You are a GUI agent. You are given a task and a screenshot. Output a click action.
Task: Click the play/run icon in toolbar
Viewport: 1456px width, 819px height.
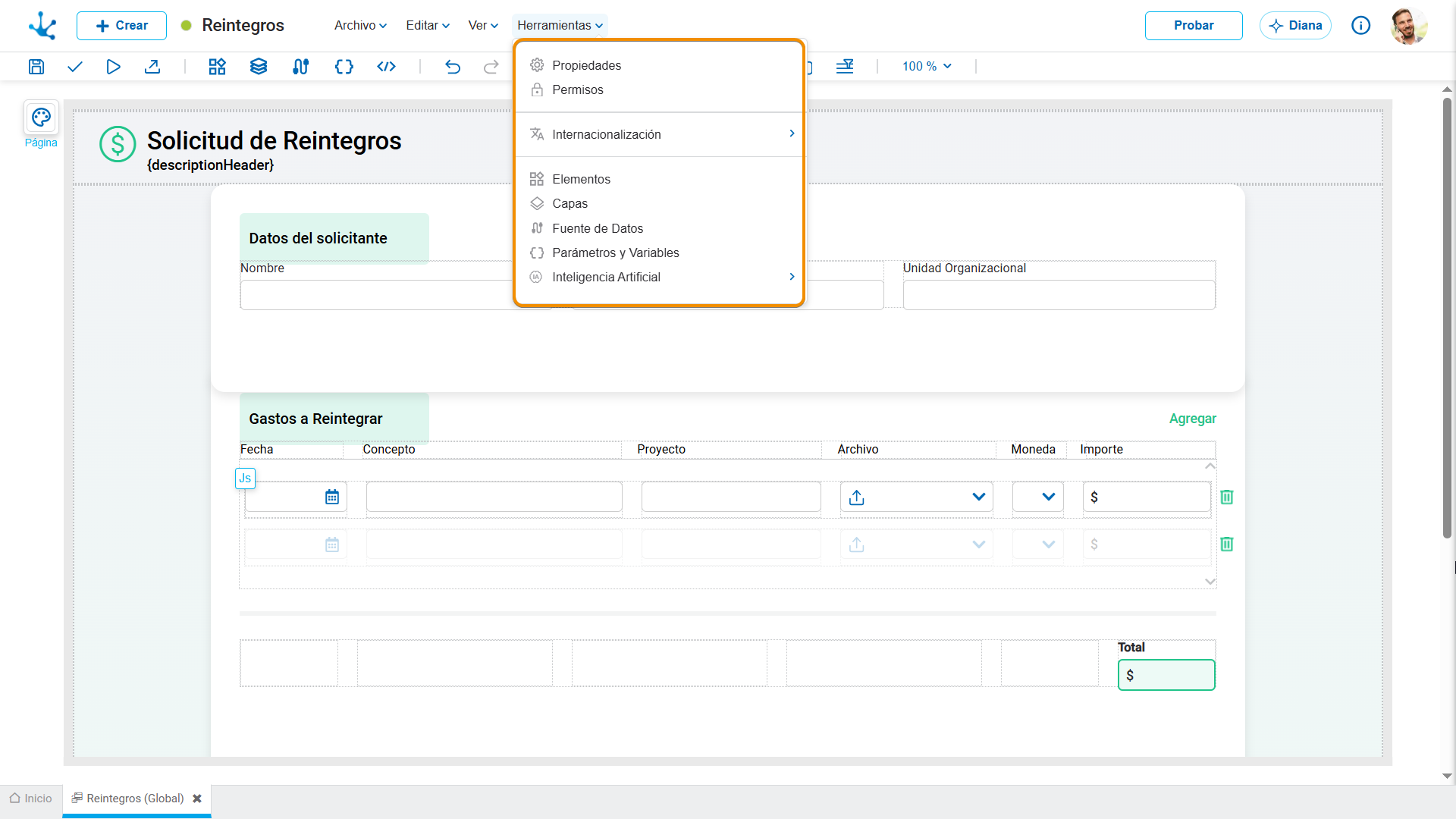(x=114, y=67)
